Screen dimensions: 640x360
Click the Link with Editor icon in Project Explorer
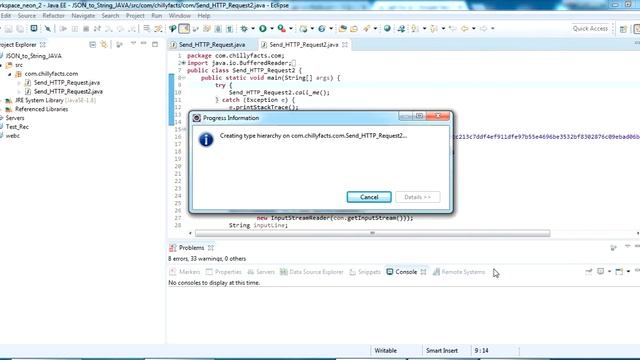coord(104,44)
